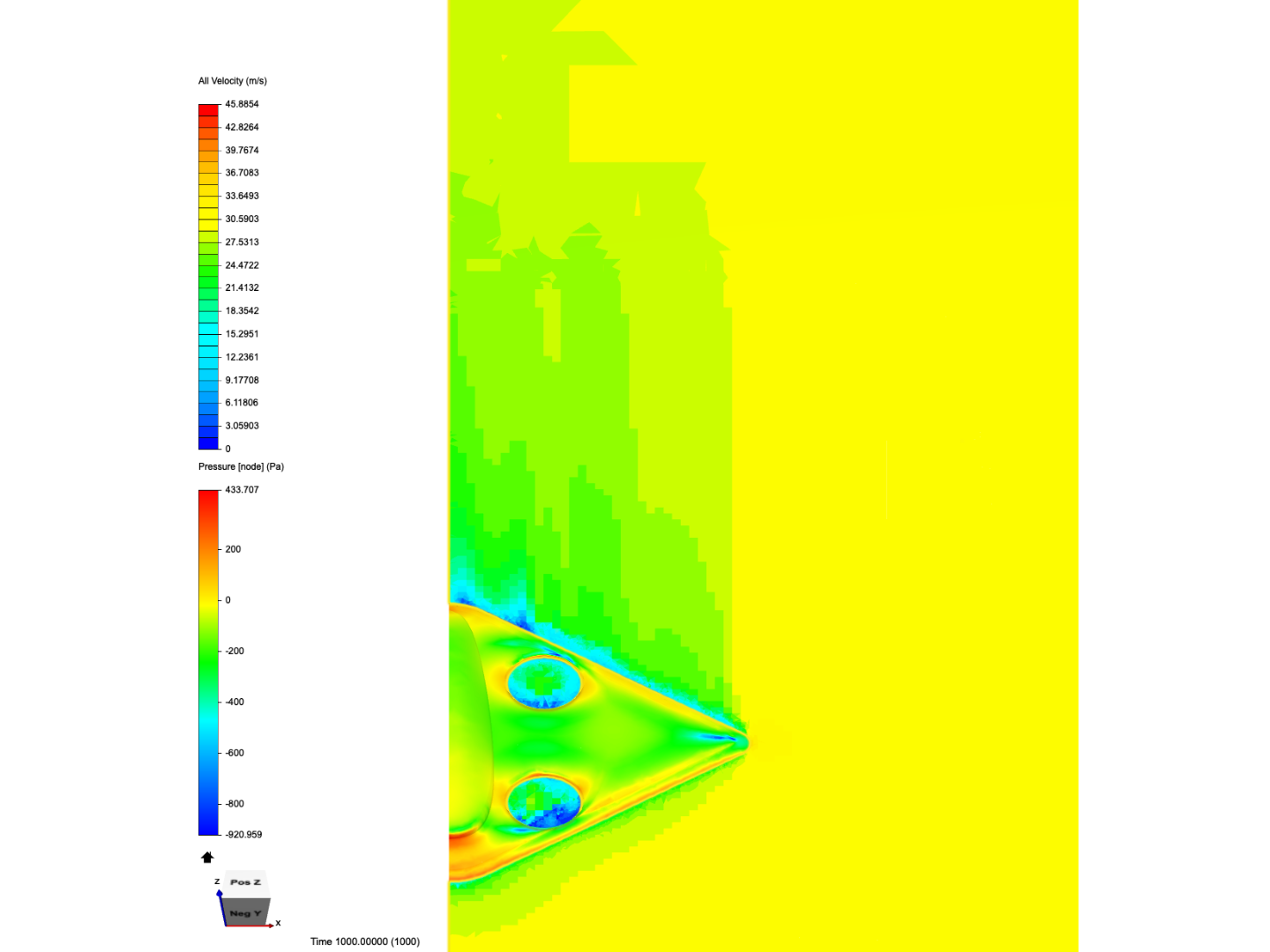The image size is (1270, 952).
Task: Select the Pos Z face of orientation cube
Action: point(245,882)
